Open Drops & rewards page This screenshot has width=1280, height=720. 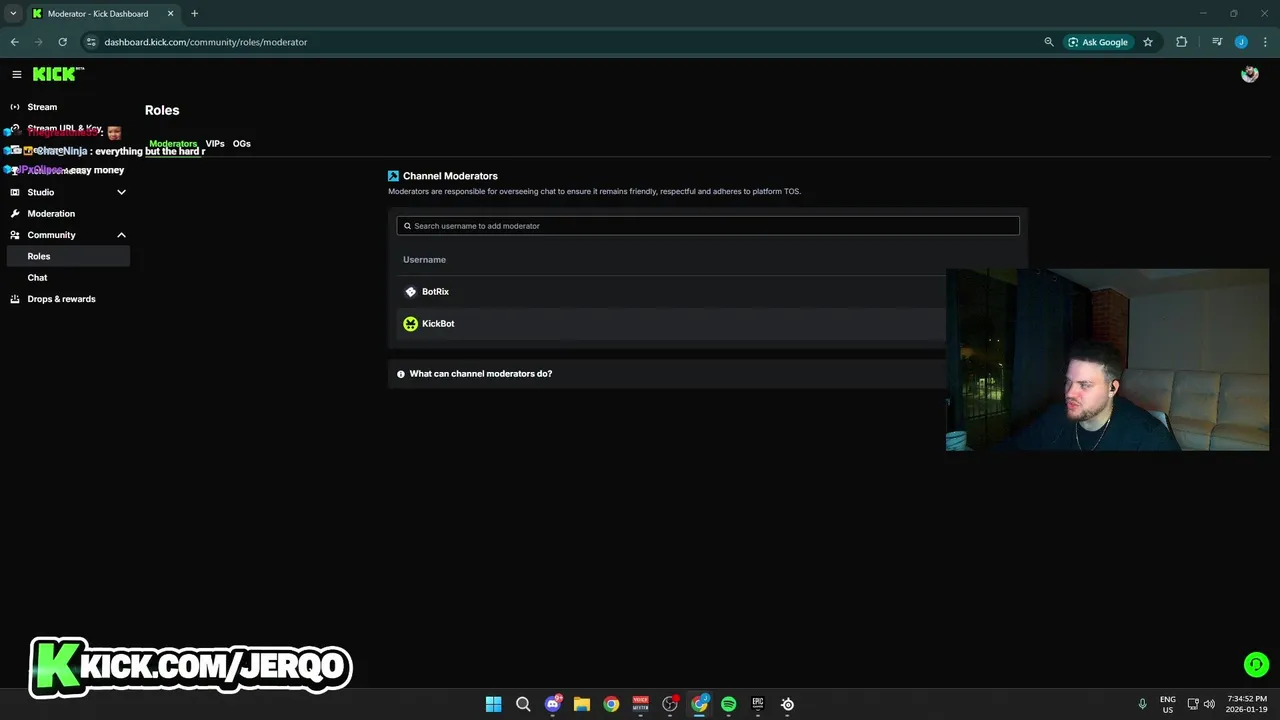point(61,299)
